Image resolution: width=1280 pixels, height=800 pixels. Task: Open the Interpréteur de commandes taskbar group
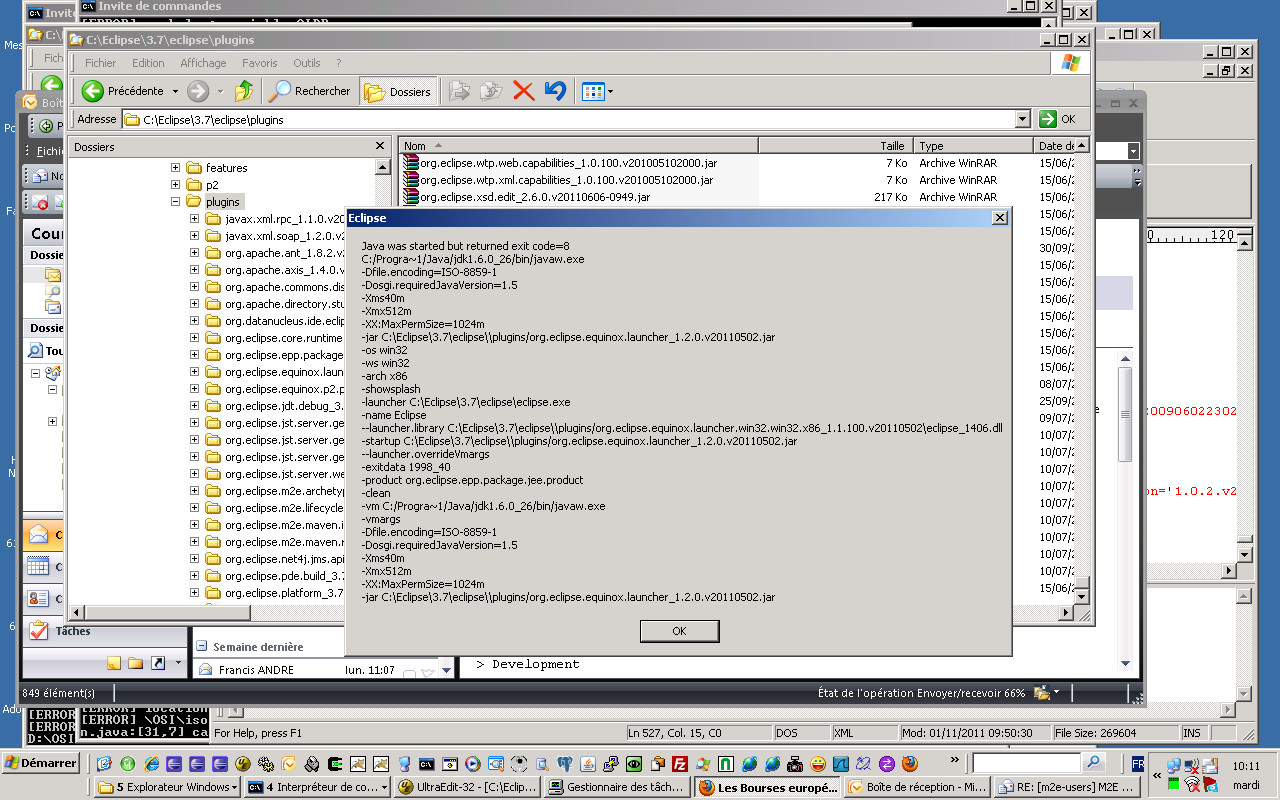(x=319, y=787)
